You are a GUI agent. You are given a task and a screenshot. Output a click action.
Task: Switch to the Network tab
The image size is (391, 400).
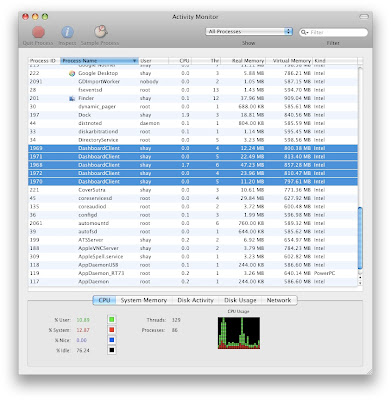[x=279, y=300]
